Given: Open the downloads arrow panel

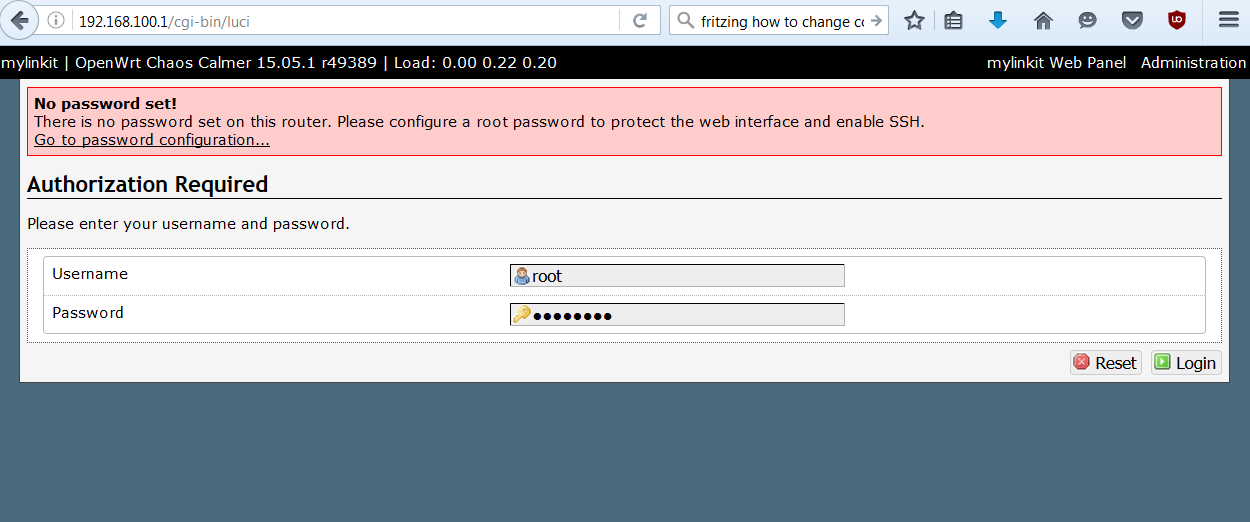Looking at the screenshot, I should [x=997, y=21].
